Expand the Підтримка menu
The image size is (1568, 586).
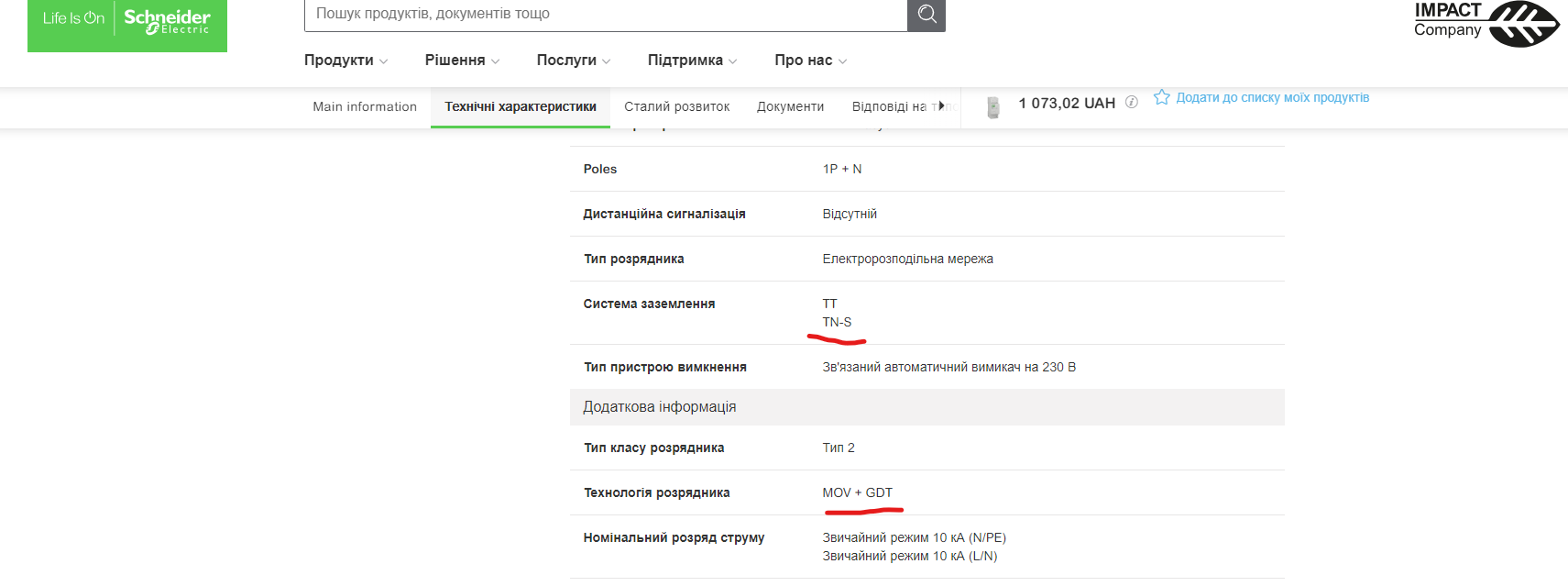(x=693, y=61)
